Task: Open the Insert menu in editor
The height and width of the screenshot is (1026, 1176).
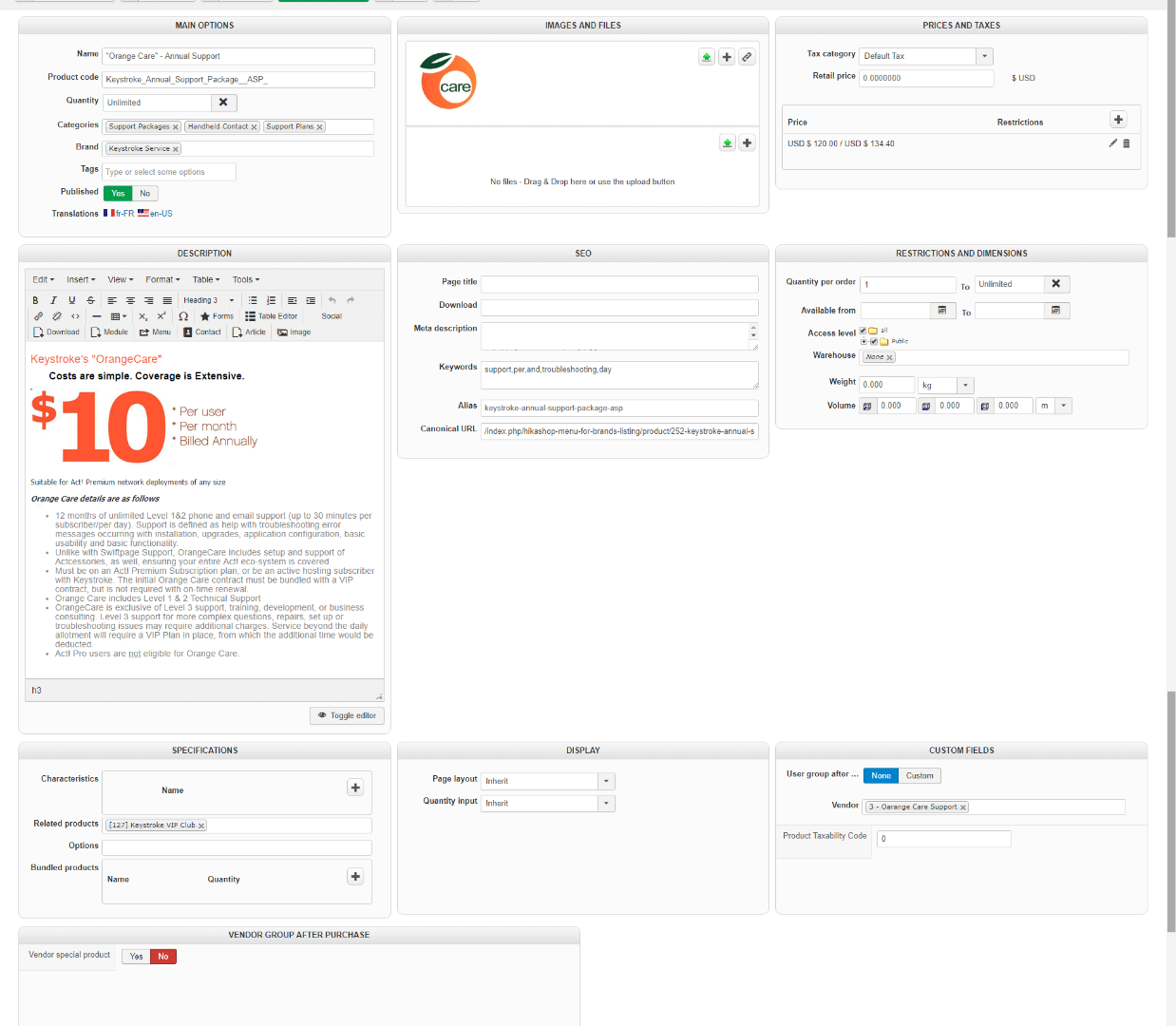Action: [x=81, y=280]
